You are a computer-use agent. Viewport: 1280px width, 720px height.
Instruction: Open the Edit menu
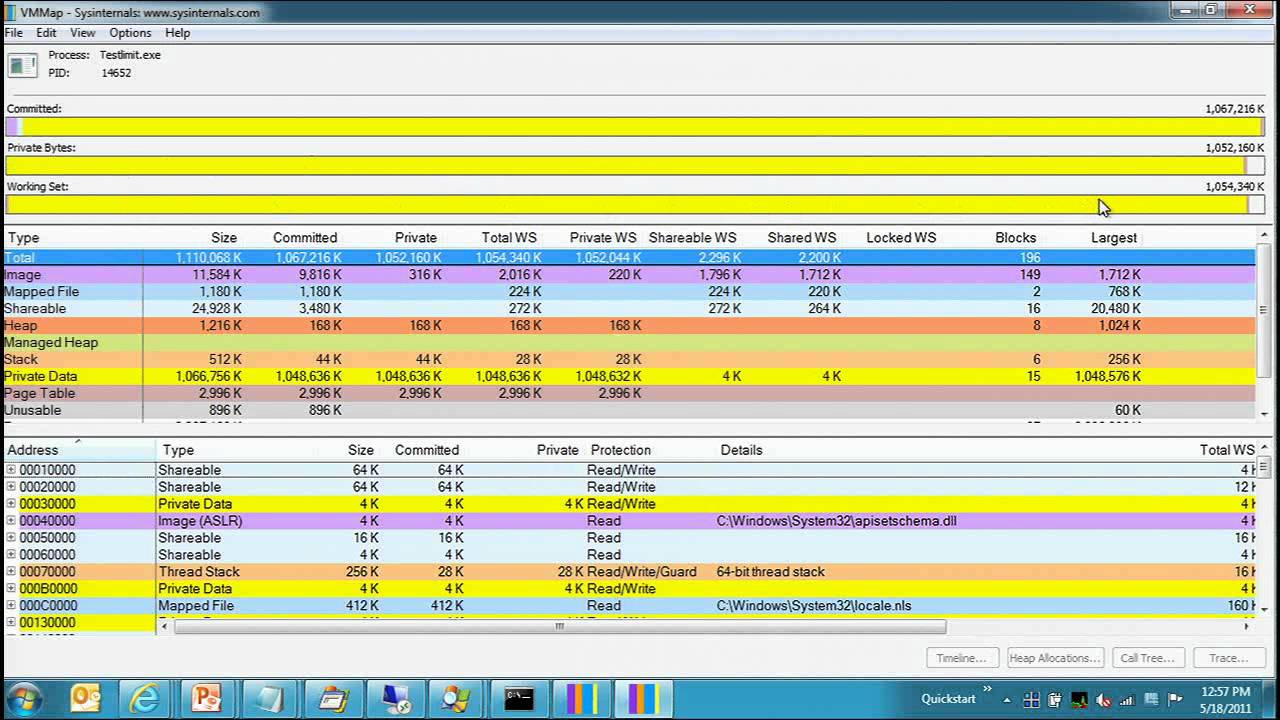pos(47,33)
